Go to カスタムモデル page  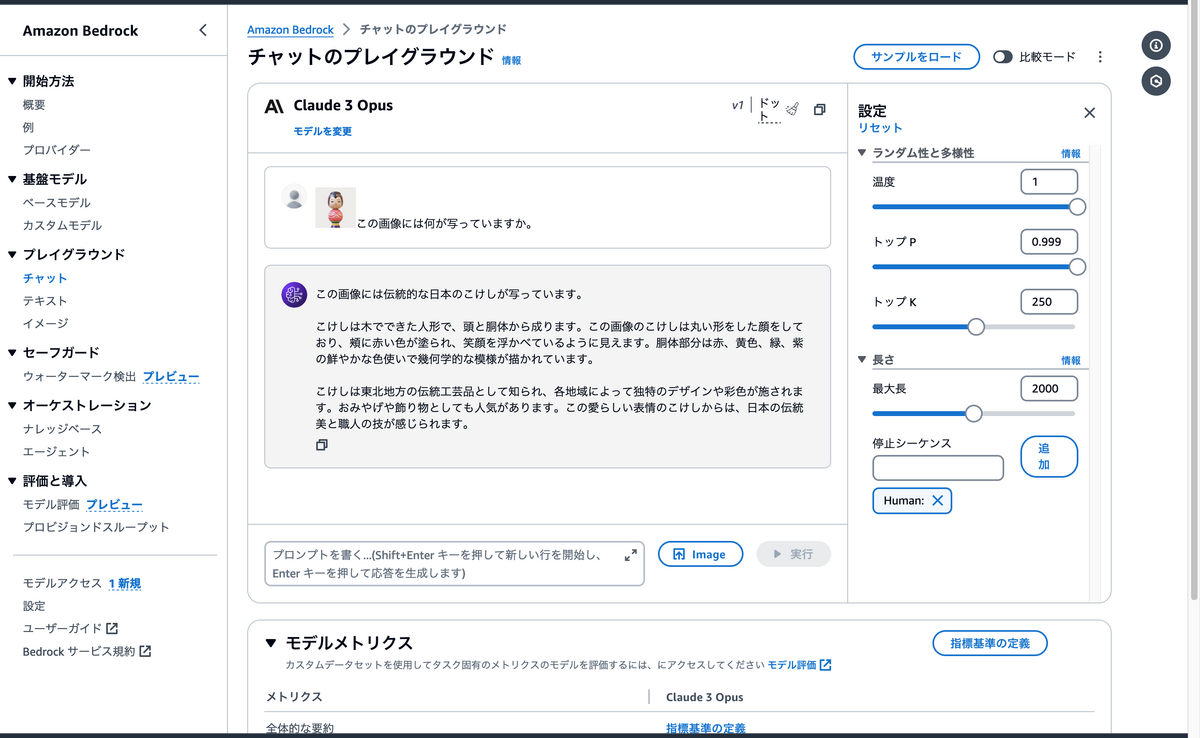tap(63, 226)
